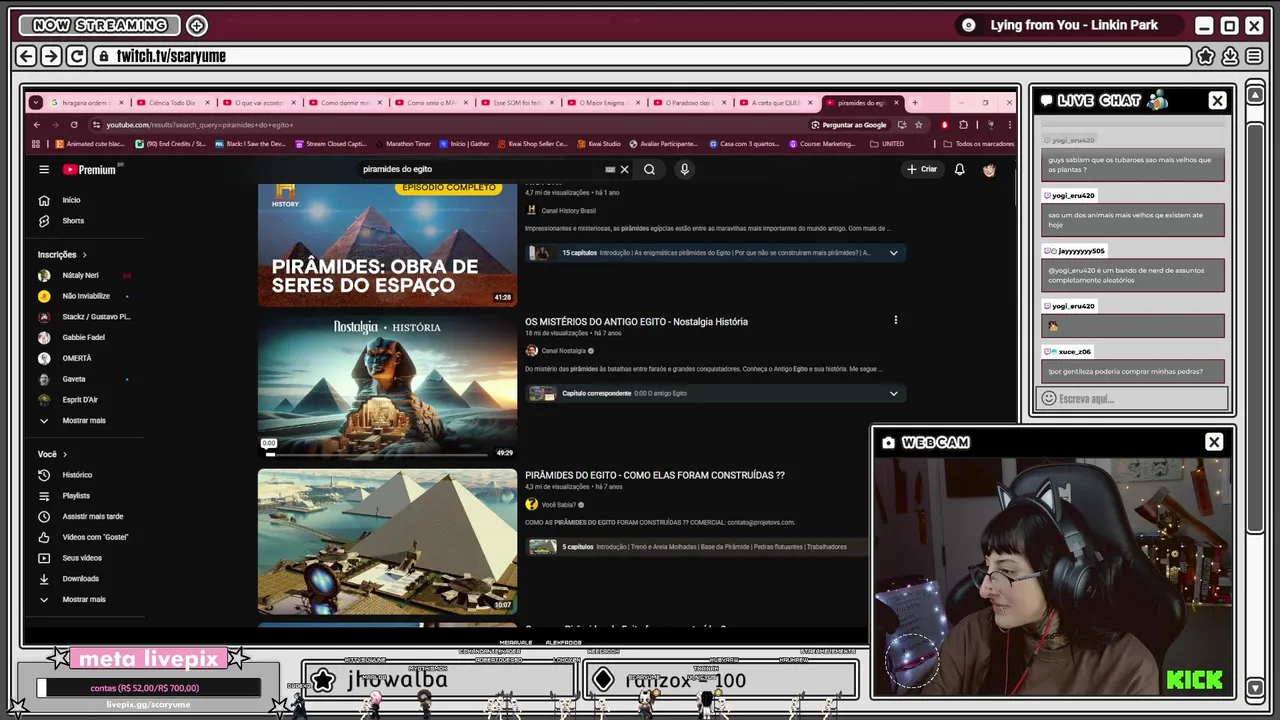The image size is (1280, 720).
Task: Open options menu for Nostalgia História video
Action: click(895, 320)
